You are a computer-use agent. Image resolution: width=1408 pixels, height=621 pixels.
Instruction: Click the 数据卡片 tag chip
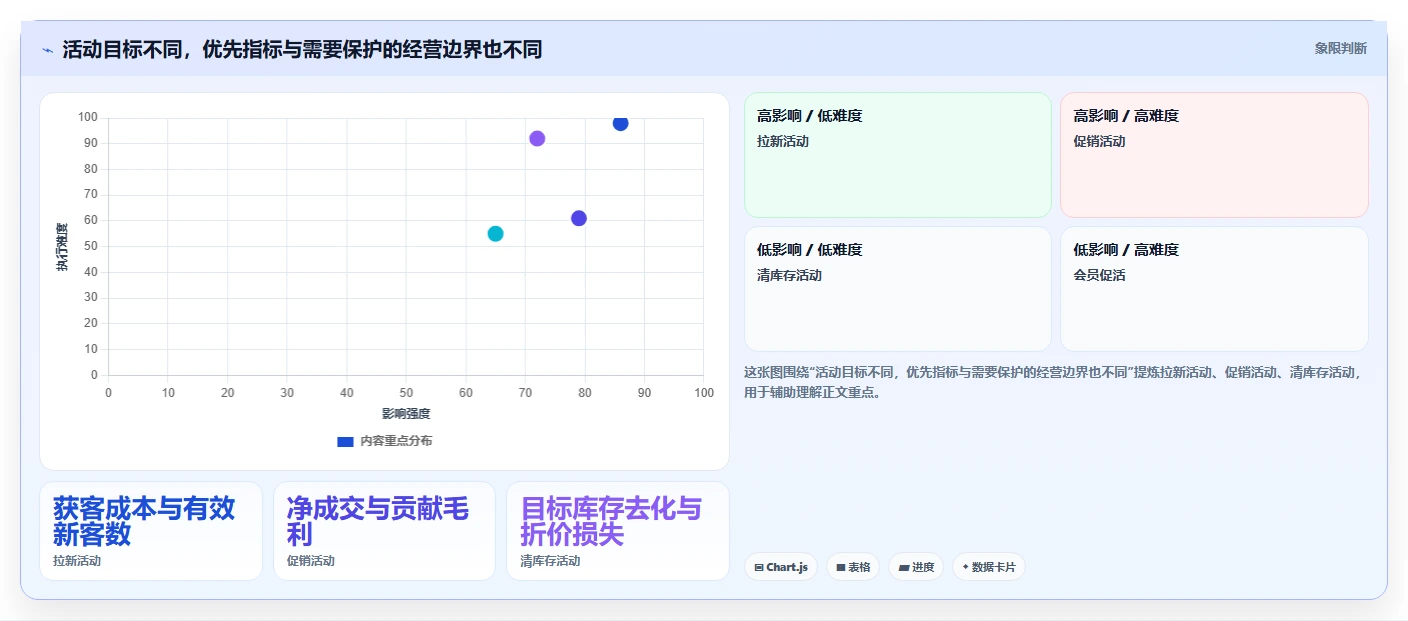click(x=988, y=567)
